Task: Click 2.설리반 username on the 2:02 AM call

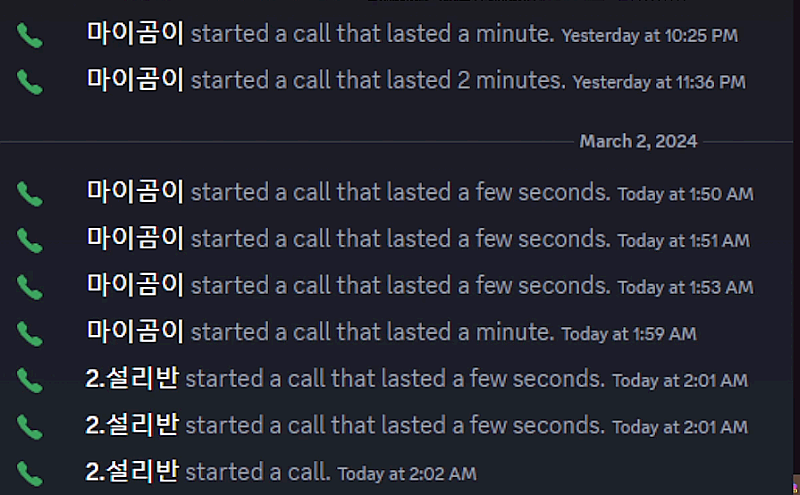Action: [132, 470]
